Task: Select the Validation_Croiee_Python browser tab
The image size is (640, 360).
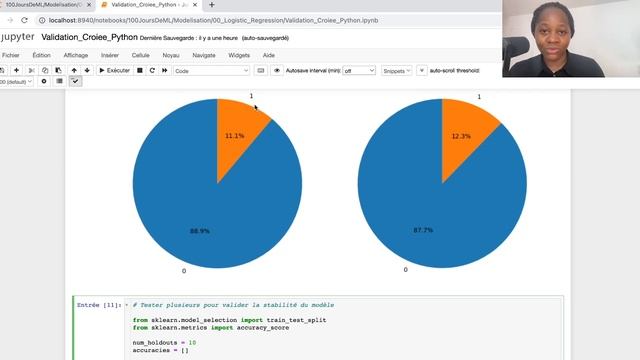Action: tap(149, 5)
